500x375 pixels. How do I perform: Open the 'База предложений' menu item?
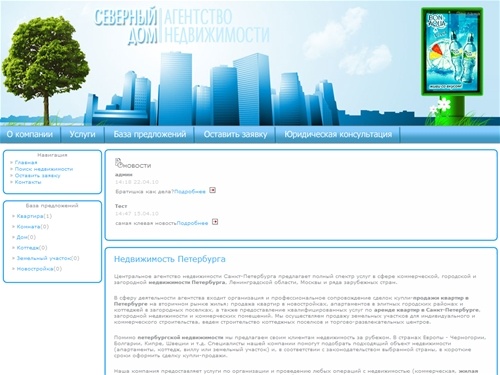(150, 134)
